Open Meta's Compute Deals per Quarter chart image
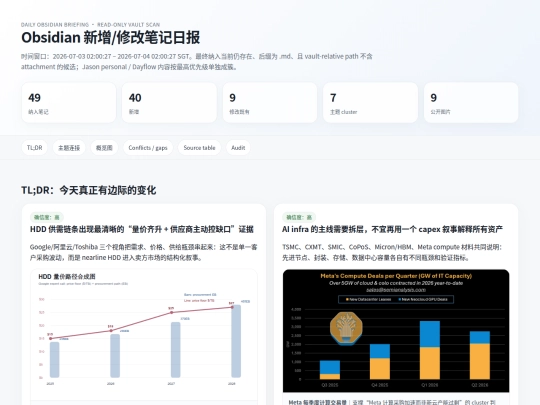The height and width of the screenshot is (405, 540). pos(396,331)
